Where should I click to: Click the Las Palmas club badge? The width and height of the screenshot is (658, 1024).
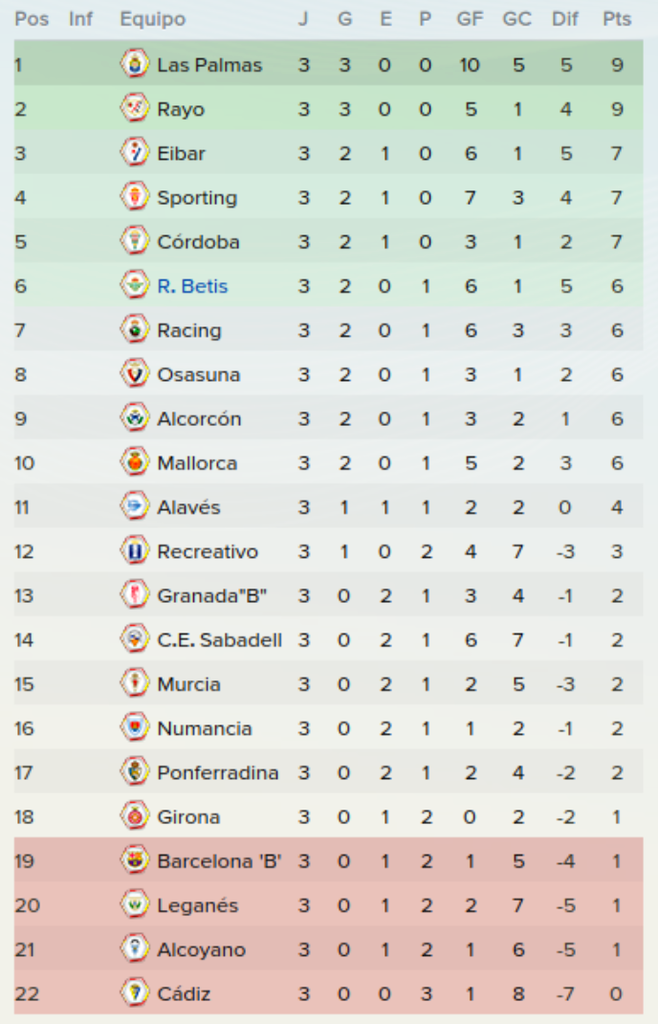click(135, 64)
